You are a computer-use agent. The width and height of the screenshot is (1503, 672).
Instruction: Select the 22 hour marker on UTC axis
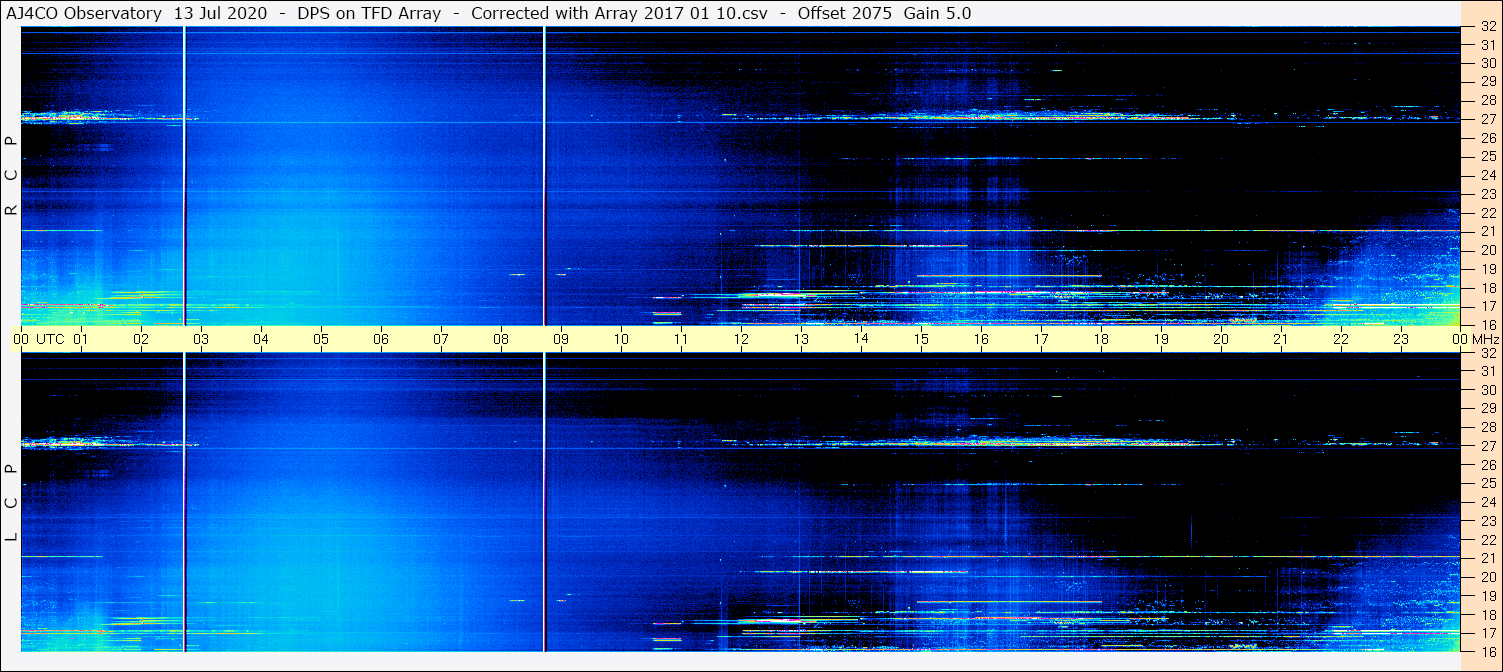[1341, 339]
